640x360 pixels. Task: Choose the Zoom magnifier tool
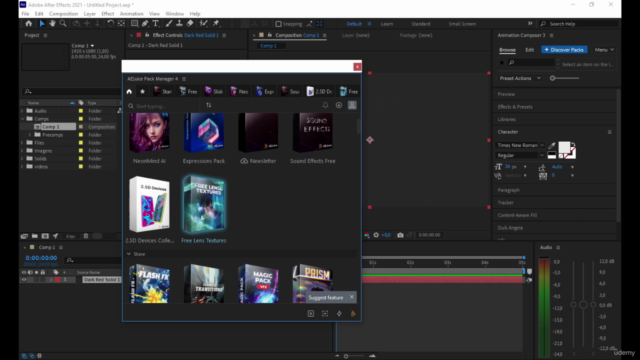pyautogui.click(x=63, y=24)
